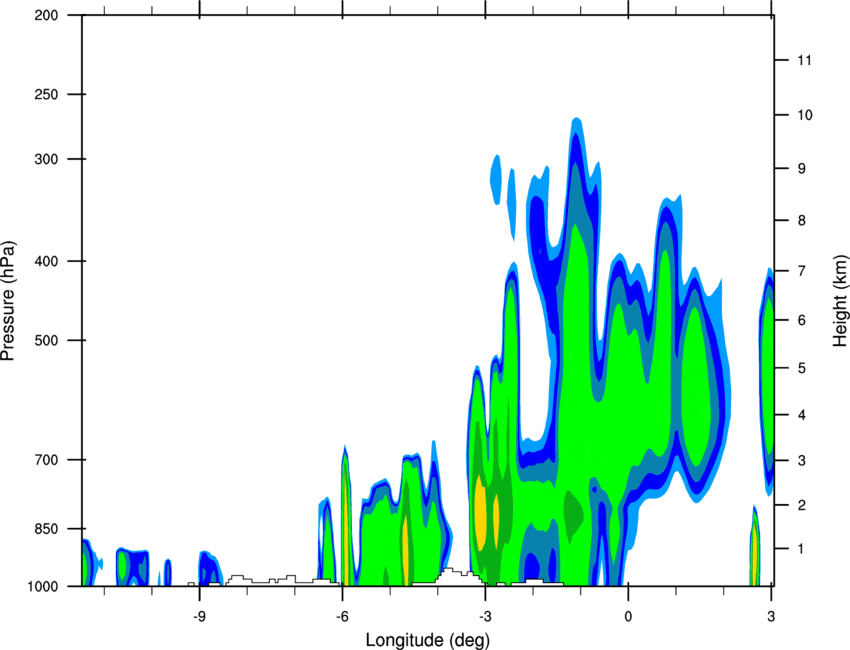Click the 400 hPa tick label

coord(46,261)
